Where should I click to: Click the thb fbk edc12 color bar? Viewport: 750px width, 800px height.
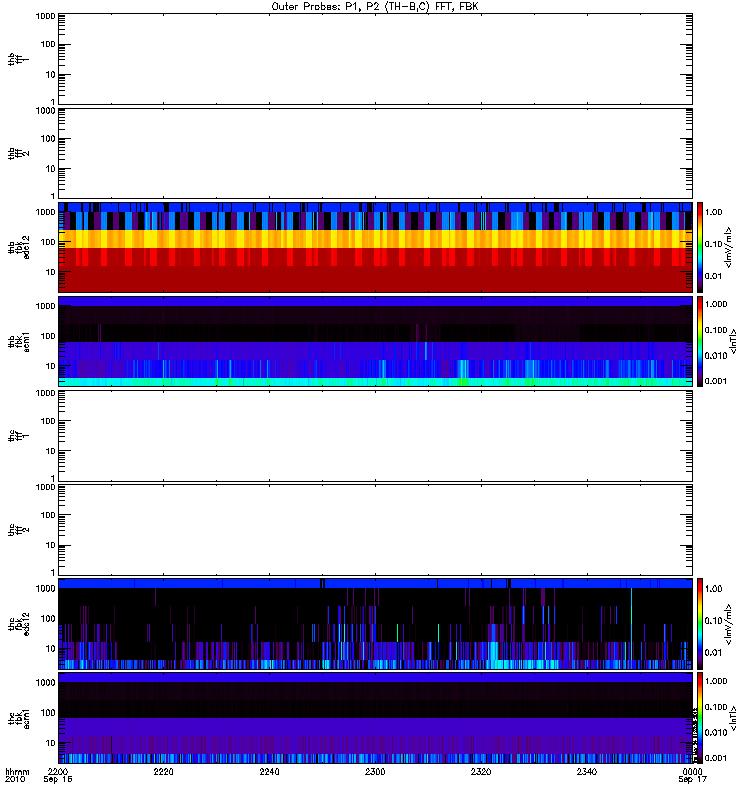(700, 247)
